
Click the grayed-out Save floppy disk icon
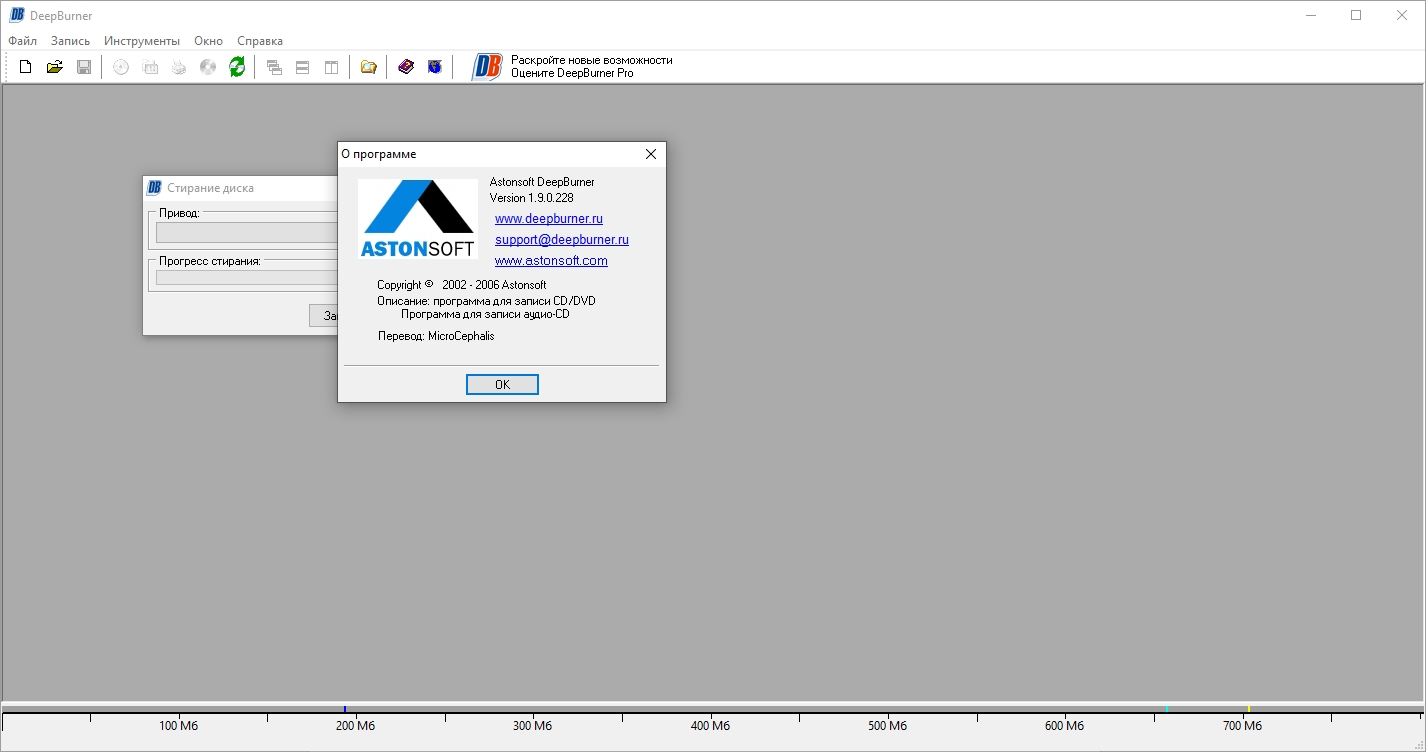click(x=84, y=67)
